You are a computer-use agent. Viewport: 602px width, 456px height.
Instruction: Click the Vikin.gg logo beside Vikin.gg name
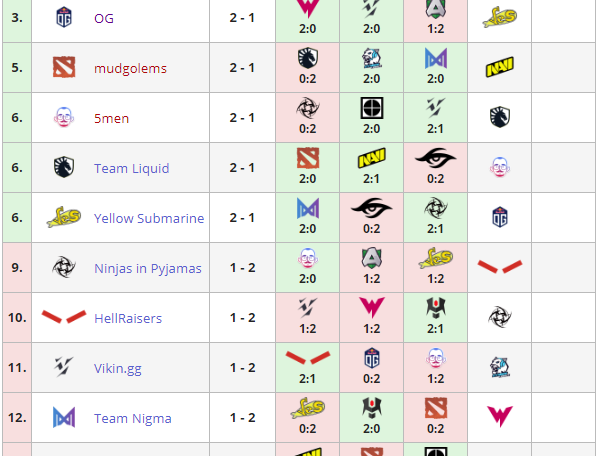(x=64, y=368)
